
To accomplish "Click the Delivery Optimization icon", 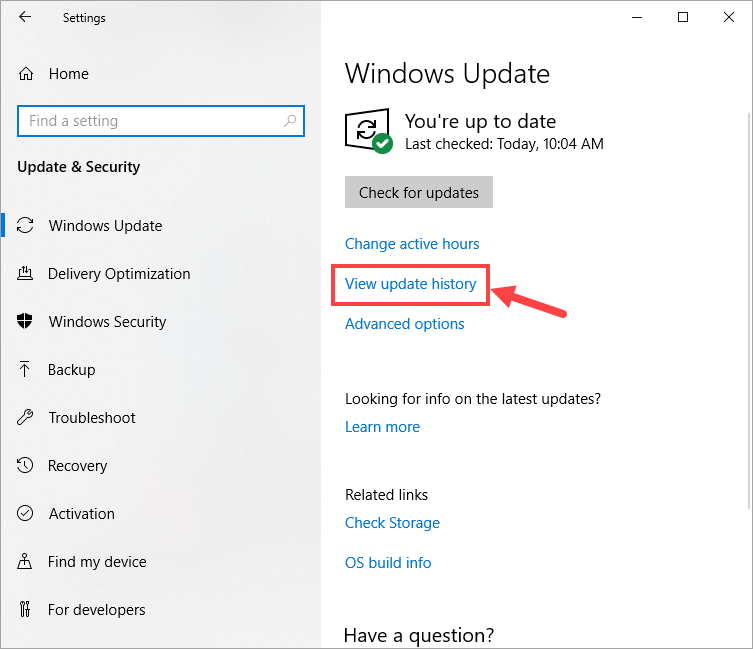I will pos(25,273).
